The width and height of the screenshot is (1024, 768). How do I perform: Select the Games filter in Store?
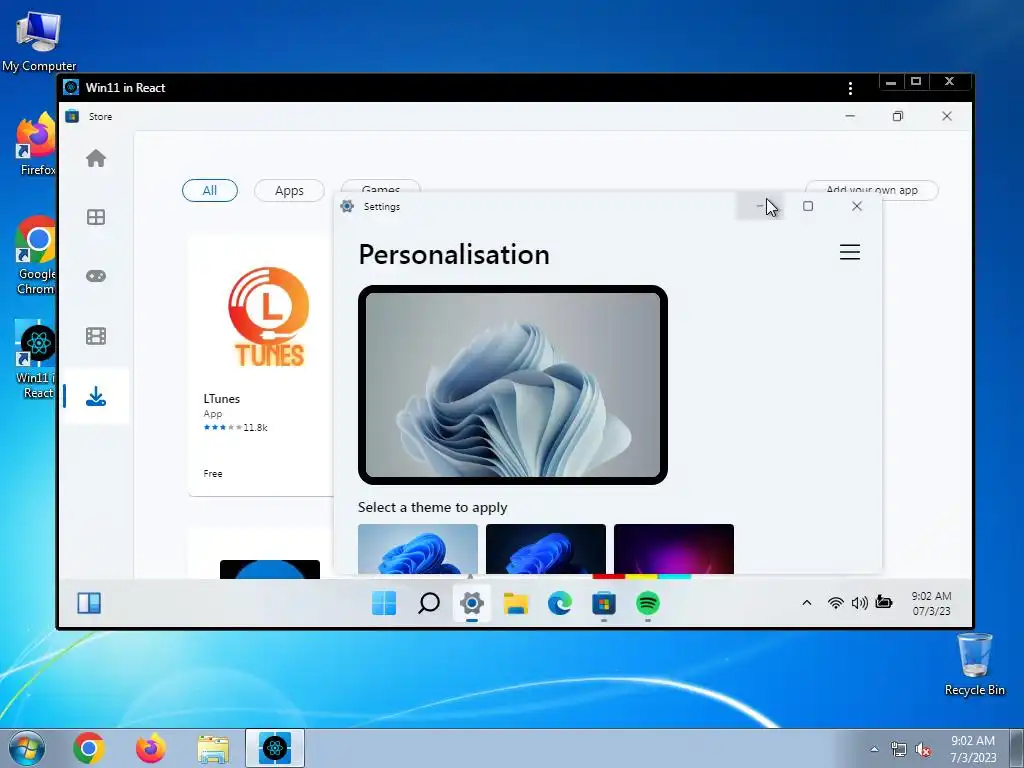pos(381,186)
